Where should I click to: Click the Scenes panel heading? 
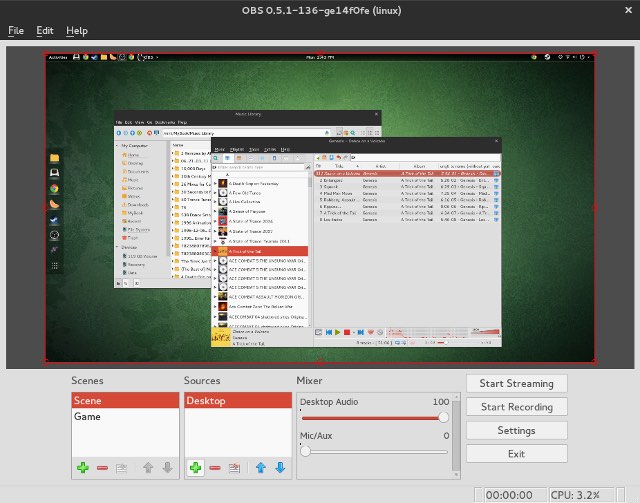[x=87, y=381]
